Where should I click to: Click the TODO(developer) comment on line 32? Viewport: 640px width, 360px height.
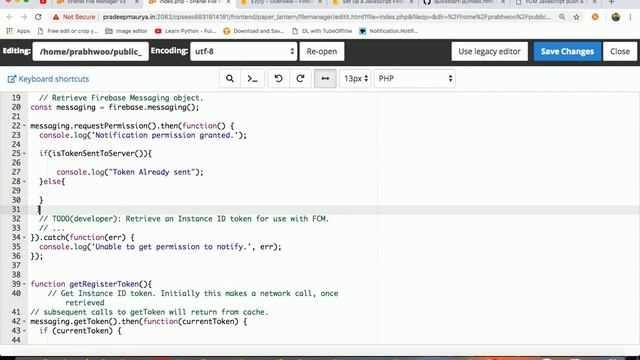click(184, 219)
